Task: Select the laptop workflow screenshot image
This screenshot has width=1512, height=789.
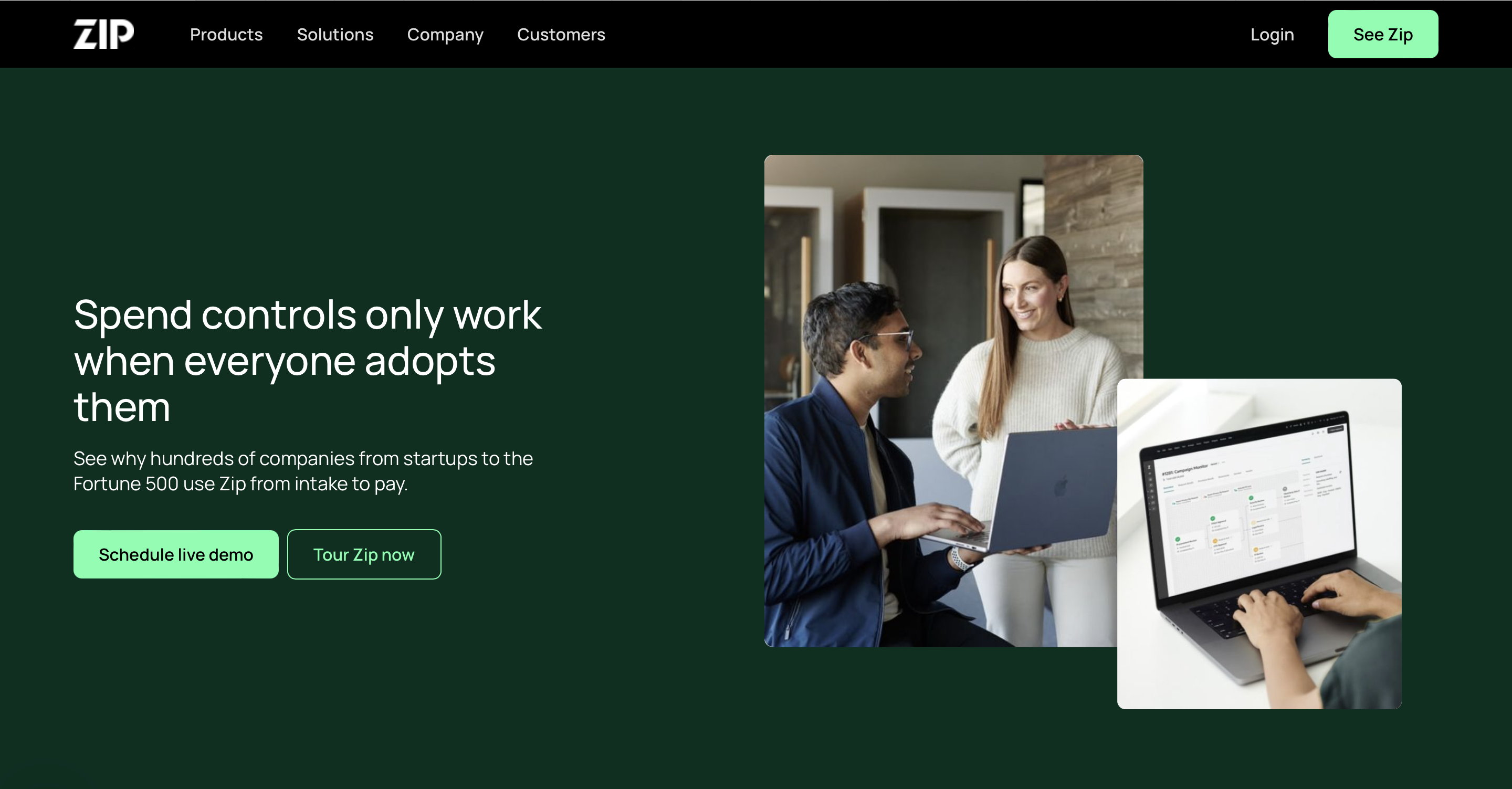Action: tap(1259, 544)
